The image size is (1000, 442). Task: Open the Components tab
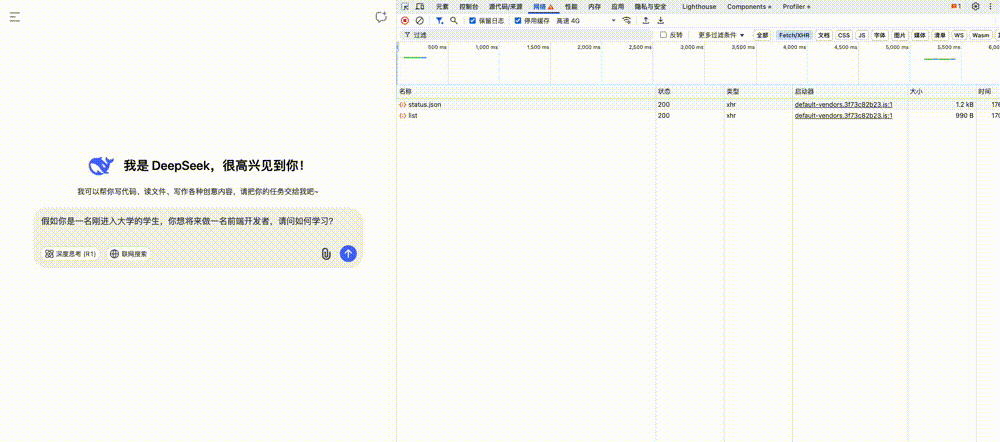coord(749,6)
